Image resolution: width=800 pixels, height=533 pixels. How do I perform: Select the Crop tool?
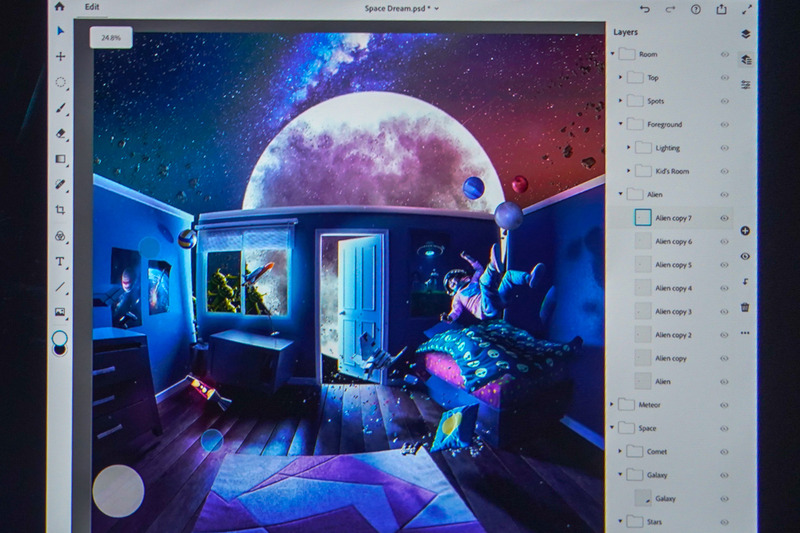click(x=60, y=210)
